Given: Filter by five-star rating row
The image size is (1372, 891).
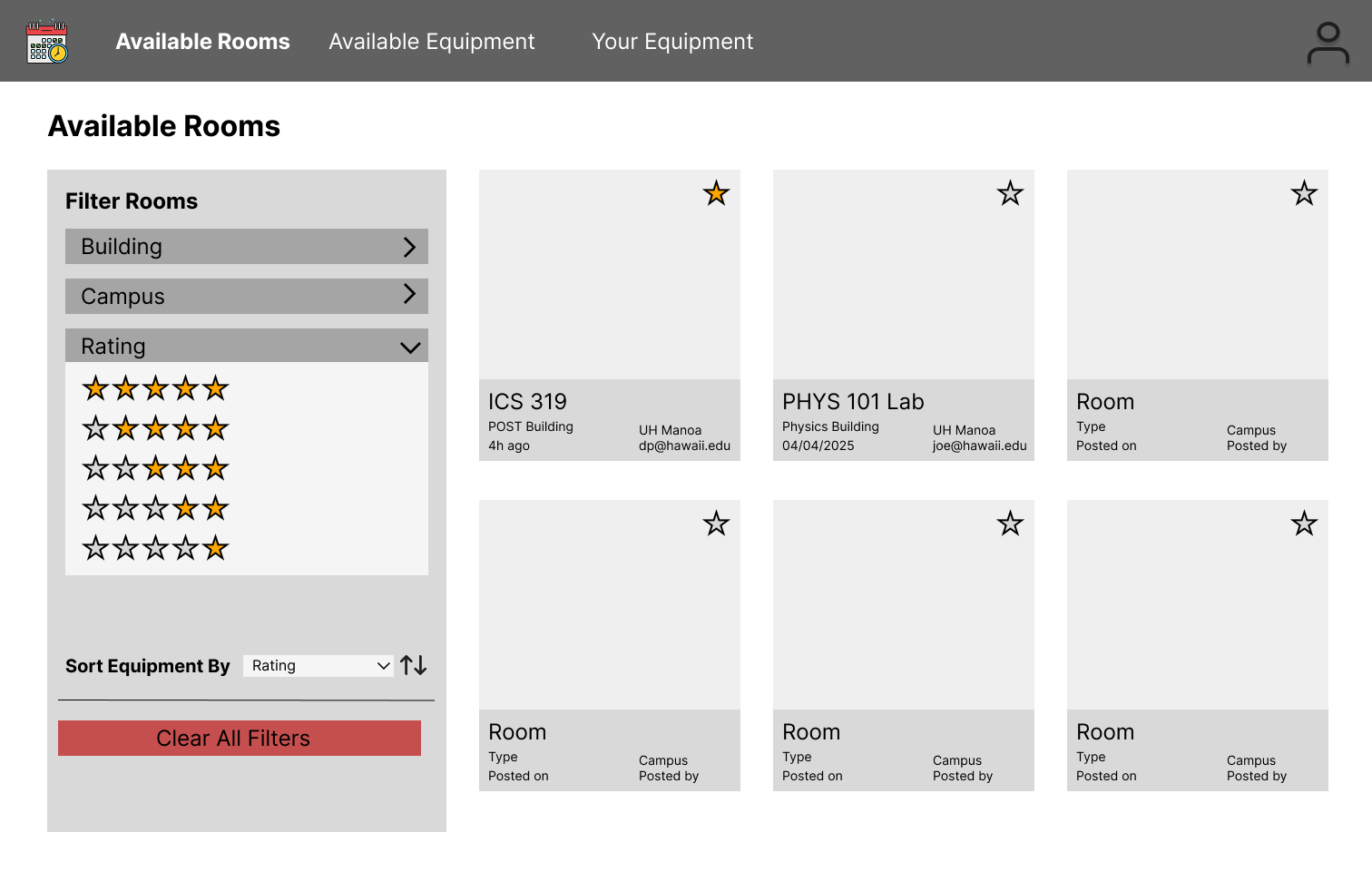Looking at the screenshot, I should click(x=155, y=389).
